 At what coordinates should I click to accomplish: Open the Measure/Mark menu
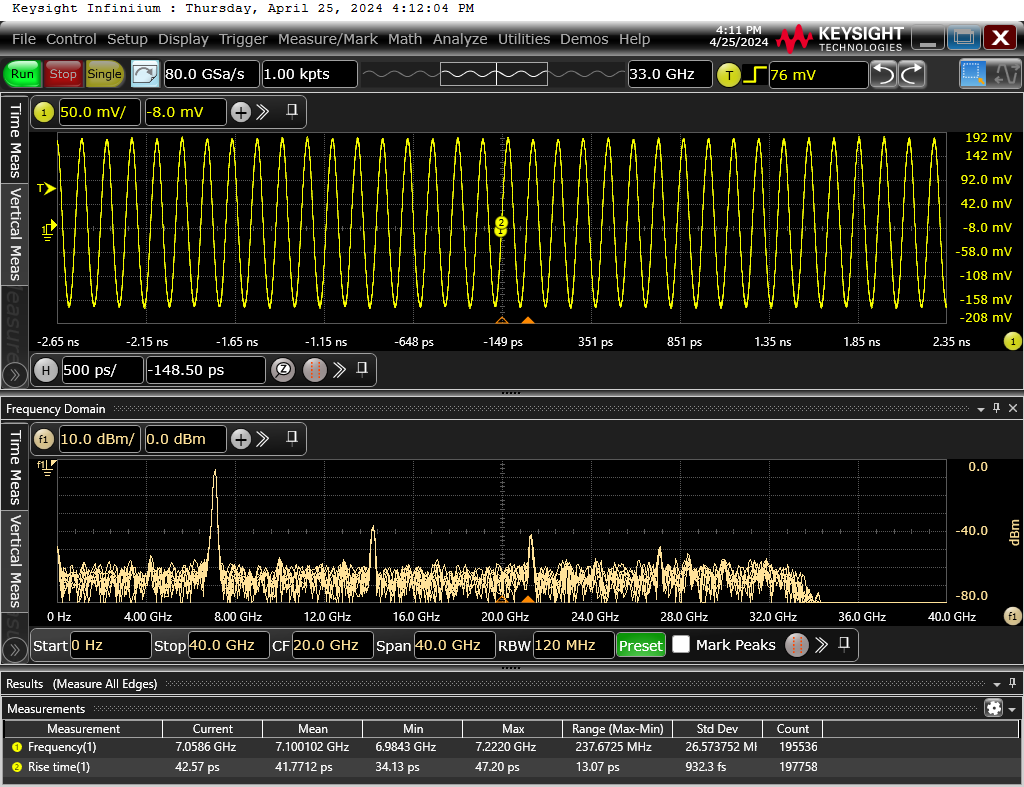(328, 39)
